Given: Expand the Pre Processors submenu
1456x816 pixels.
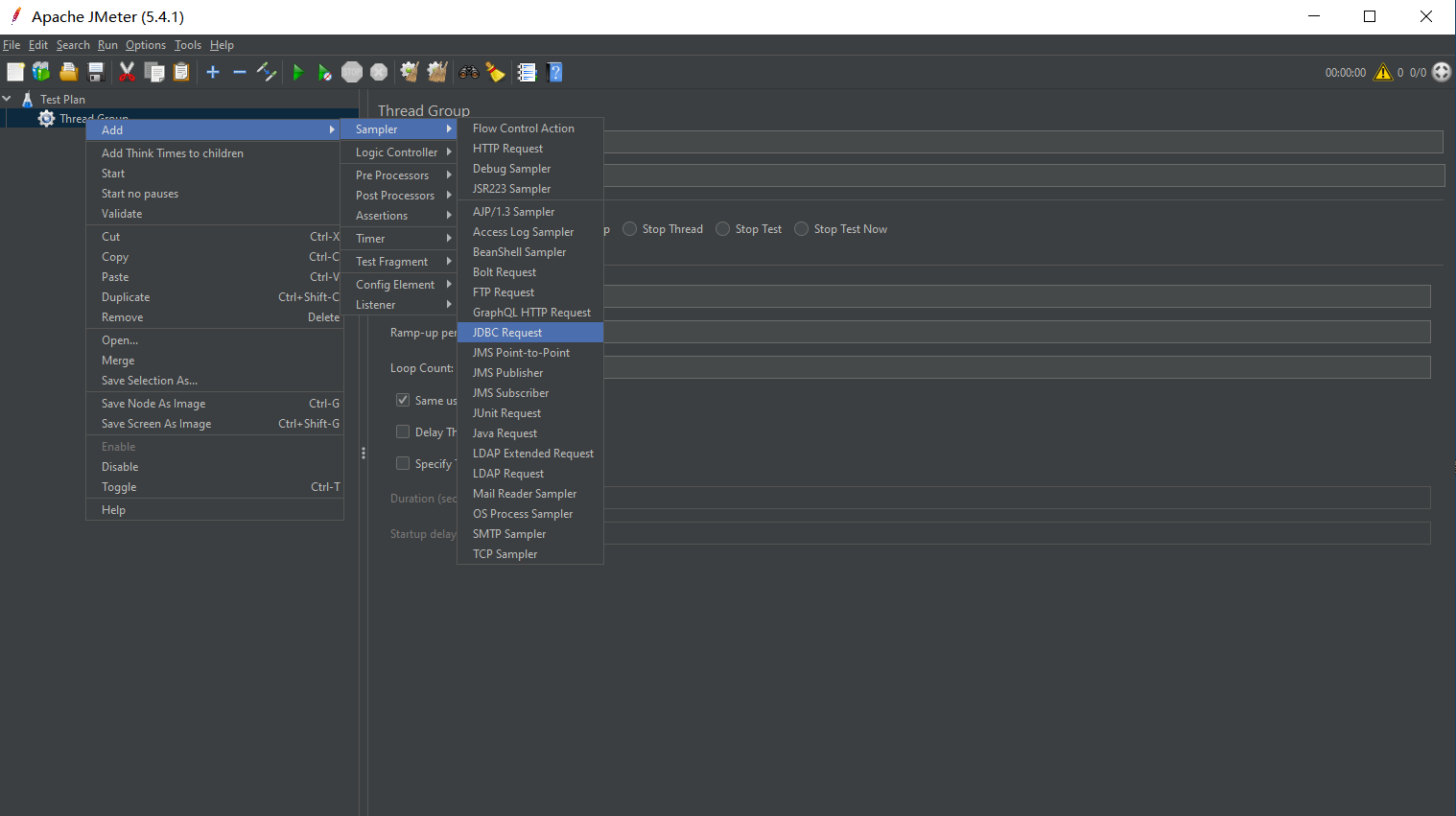Looking at the screenshot, I should 399,175.
